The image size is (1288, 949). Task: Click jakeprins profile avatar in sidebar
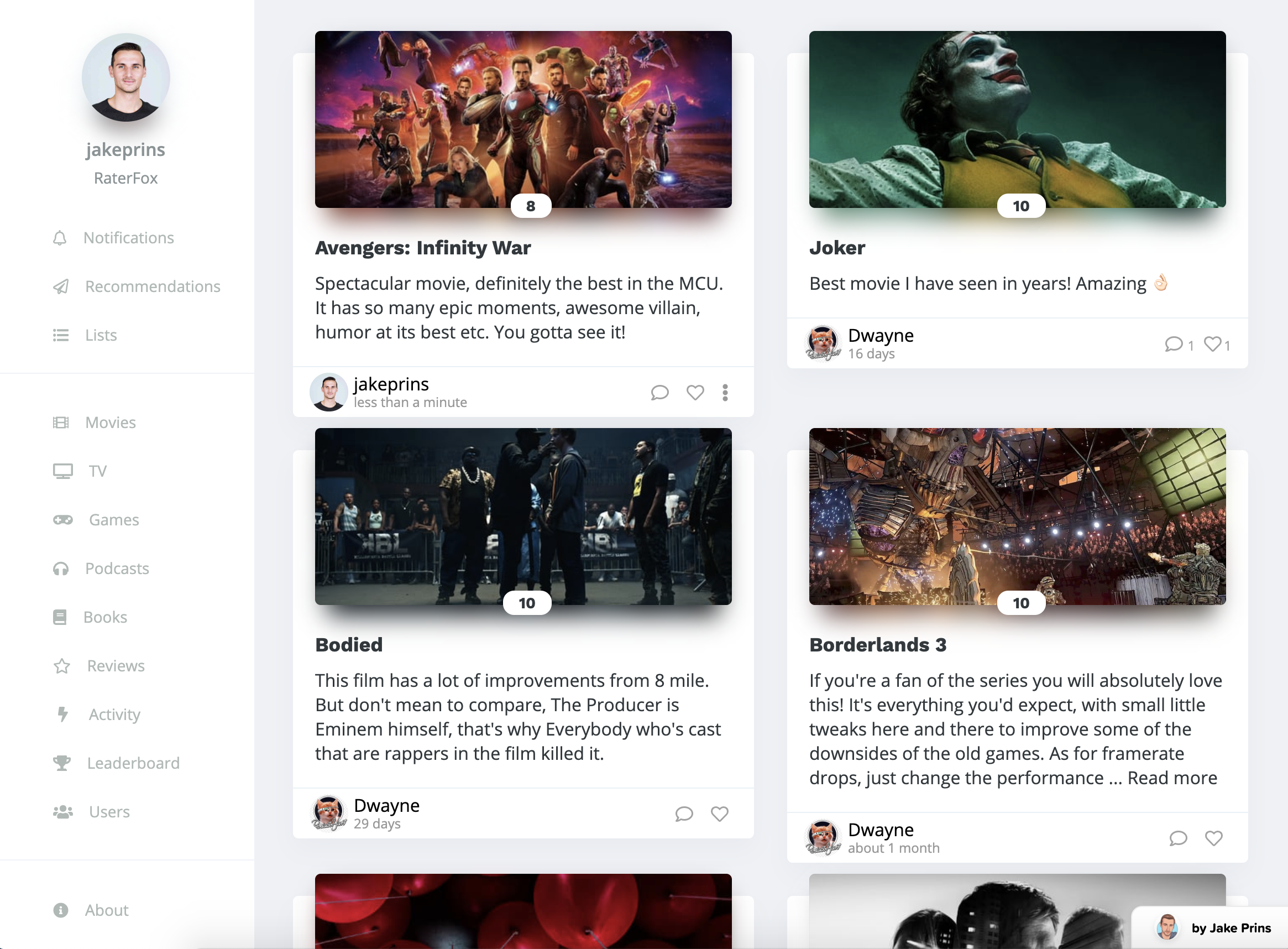pos(125,77)
